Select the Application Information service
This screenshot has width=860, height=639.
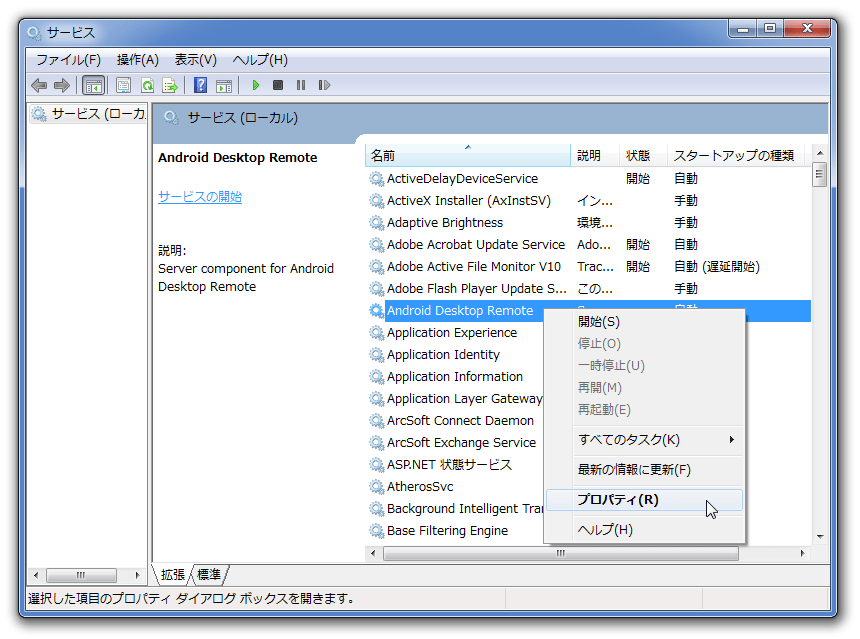[455, 377]
